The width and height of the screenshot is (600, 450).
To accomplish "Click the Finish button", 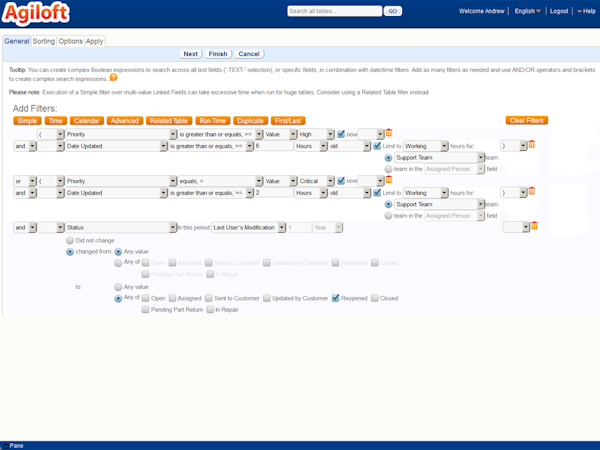I will [218, 53].
